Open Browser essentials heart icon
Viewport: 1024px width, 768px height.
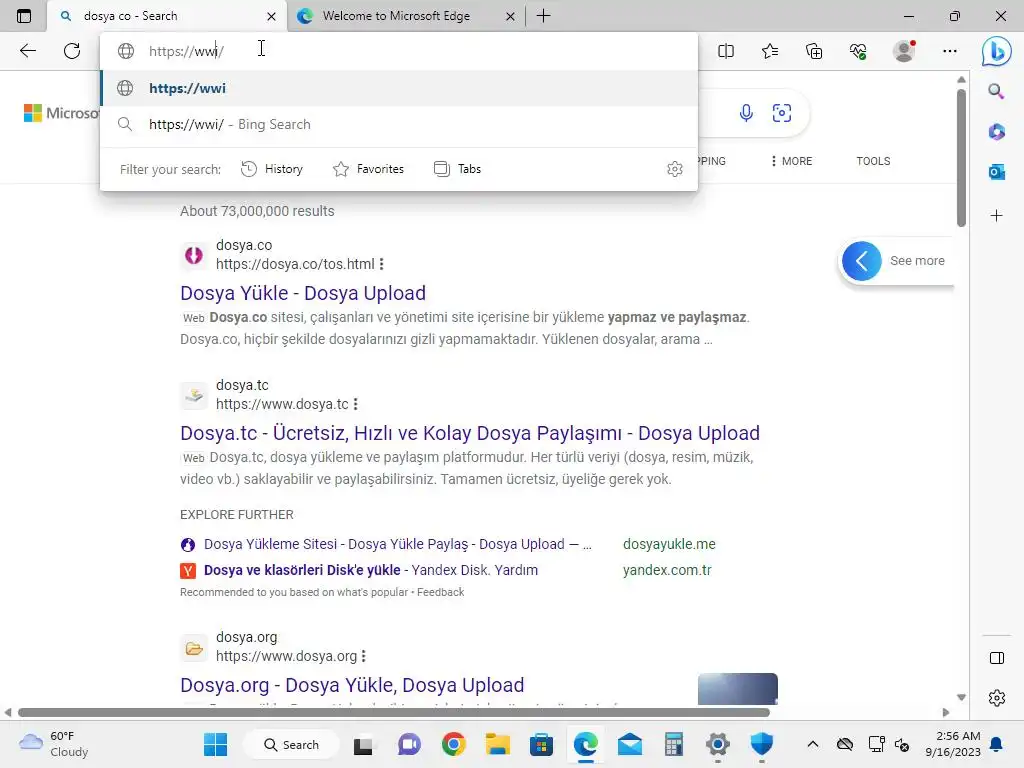coord(858,51)
